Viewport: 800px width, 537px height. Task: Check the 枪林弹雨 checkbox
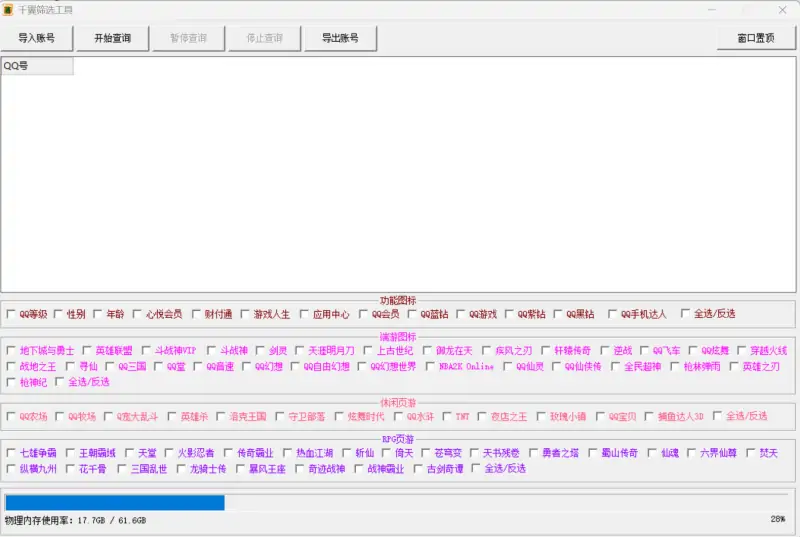674,366
